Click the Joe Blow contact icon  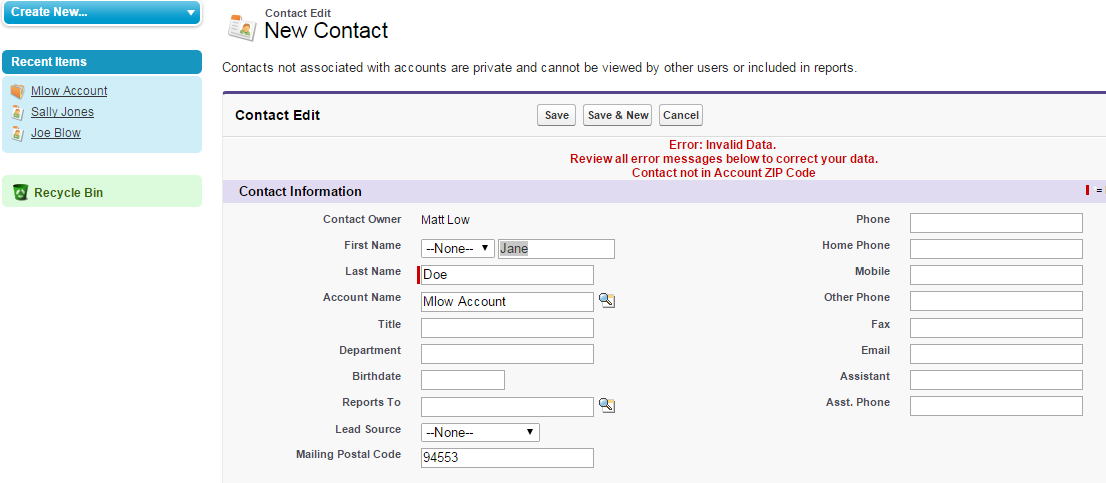tap(17, 133)
